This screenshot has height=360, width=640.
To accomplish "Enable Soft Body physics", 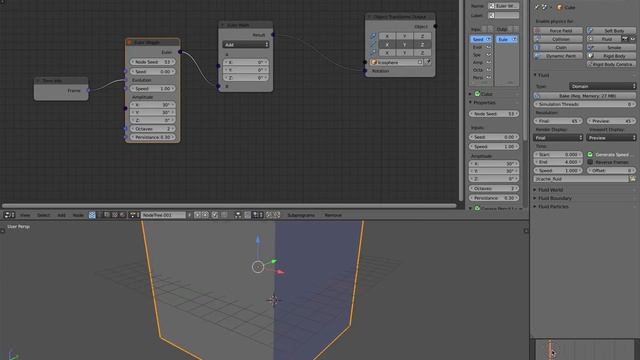I will (x=611, y=31).
